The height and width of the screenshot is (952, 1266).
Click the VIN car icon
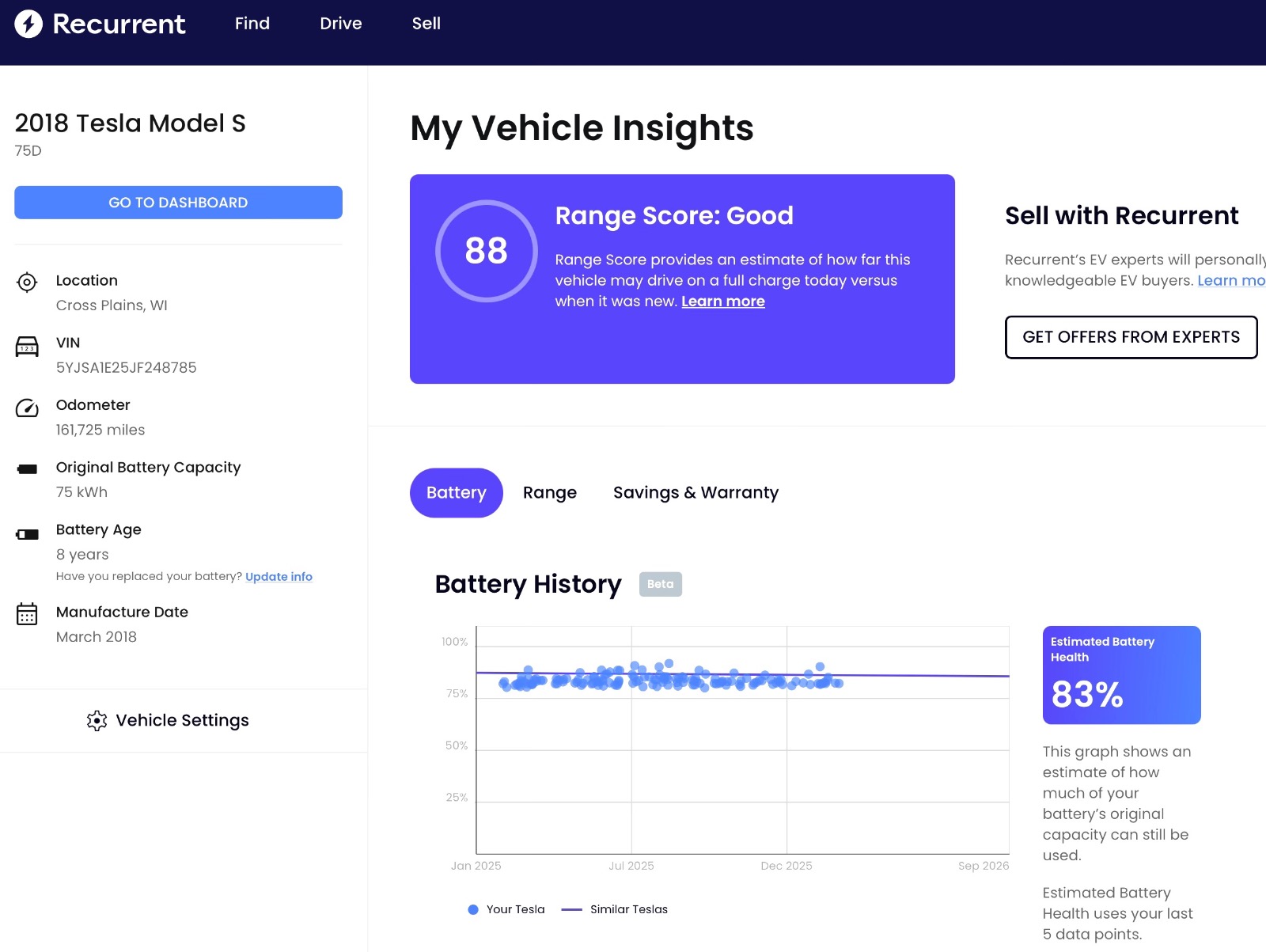pyautogui.click(x=27, y=347)
